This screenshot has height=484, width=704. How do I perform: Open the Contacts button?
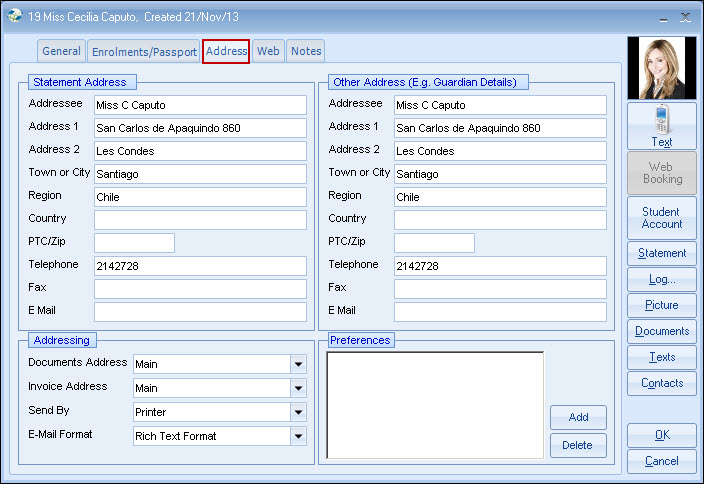(x=661, y=384)
